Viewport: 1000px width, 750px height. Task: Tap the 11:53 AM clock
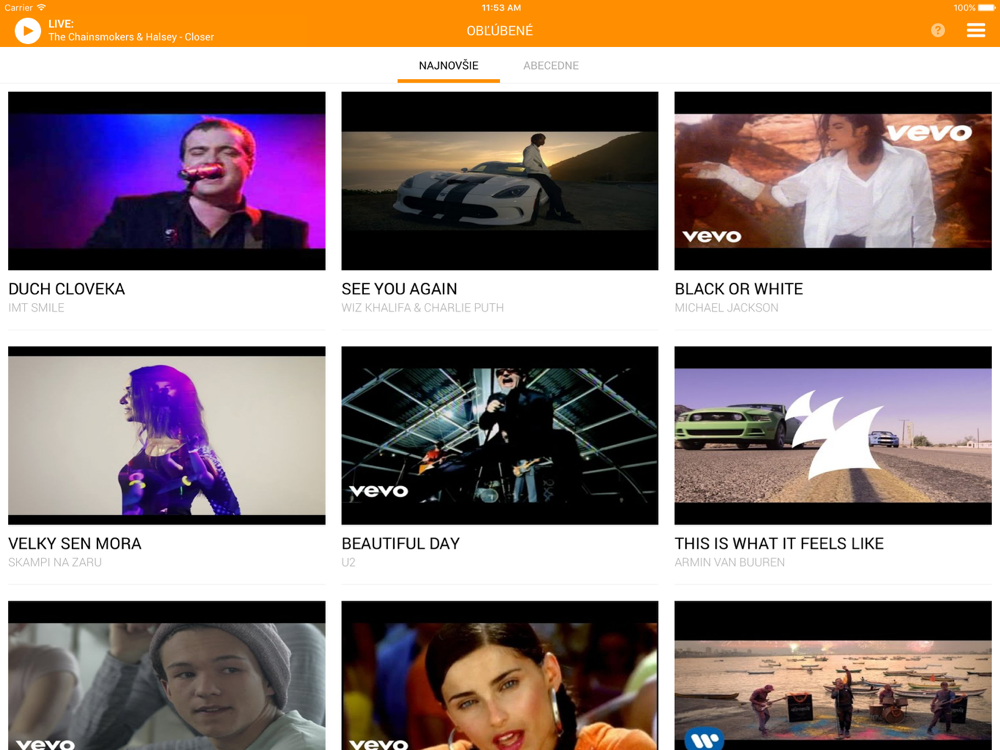[501, 8]
